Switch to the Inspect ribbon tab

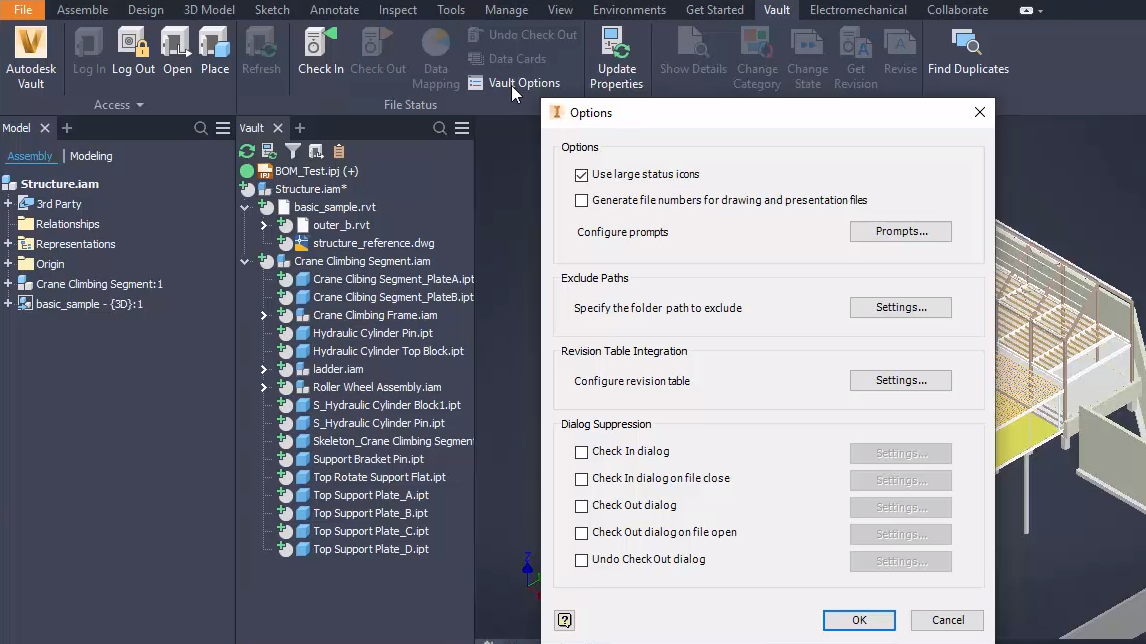click(x=398, y=10)
